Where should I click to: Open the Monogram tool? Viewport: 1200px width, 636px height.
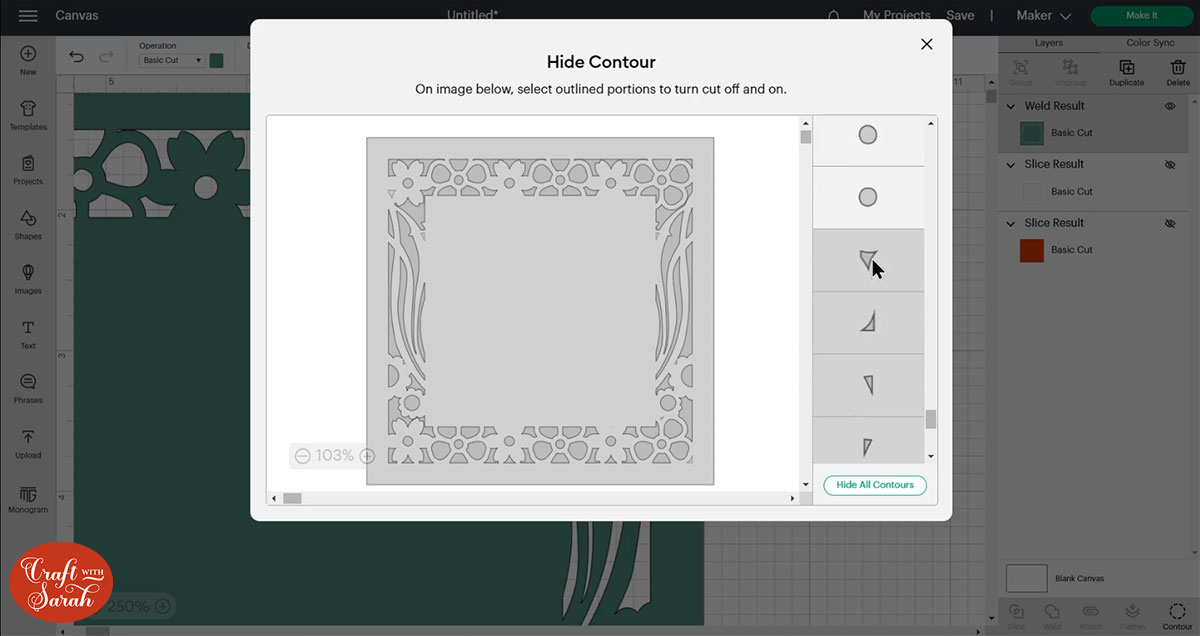[28, 498]
